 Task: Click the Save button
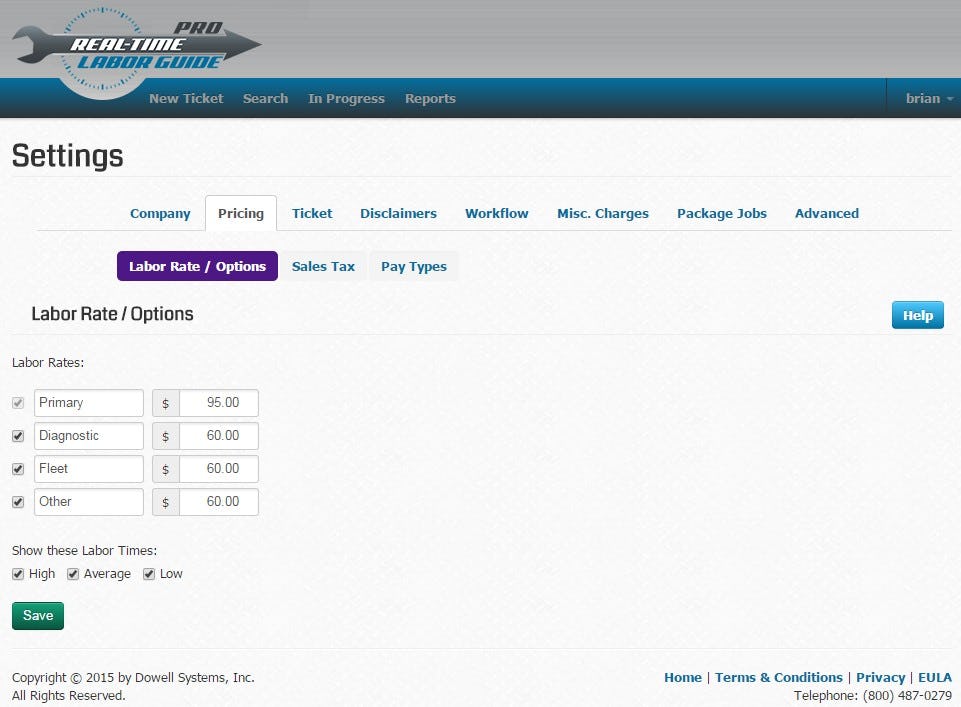(37, 615)
